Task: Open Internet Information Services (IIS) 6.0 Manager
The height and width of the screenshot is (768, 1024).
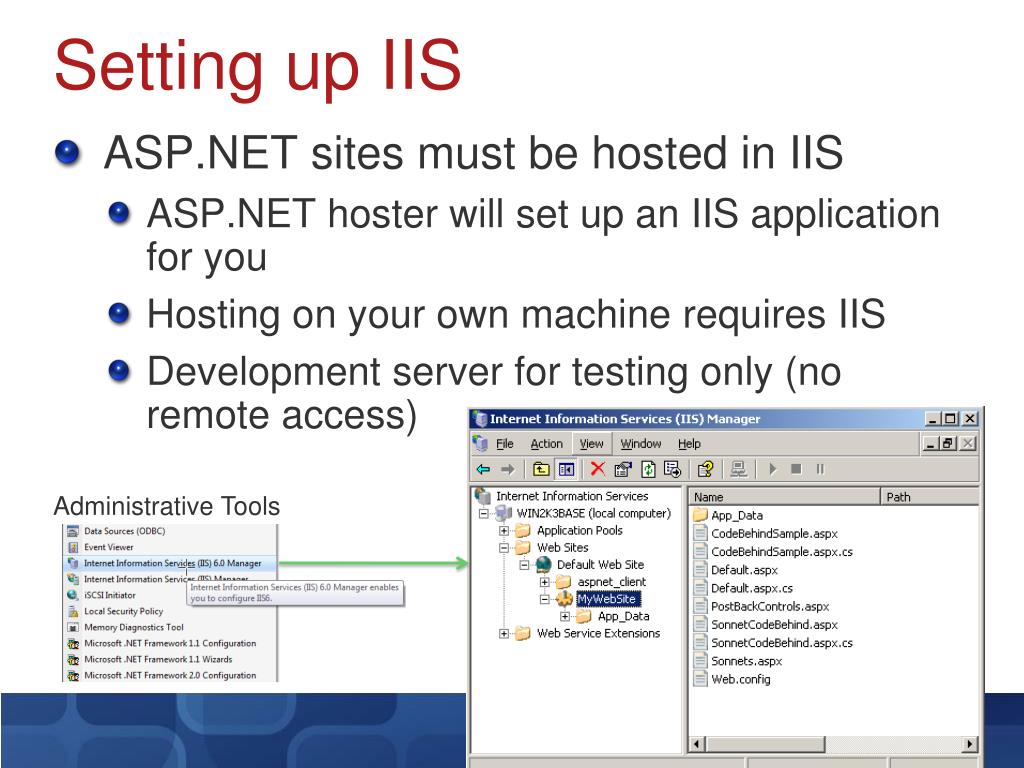Action: click(171, 563)
